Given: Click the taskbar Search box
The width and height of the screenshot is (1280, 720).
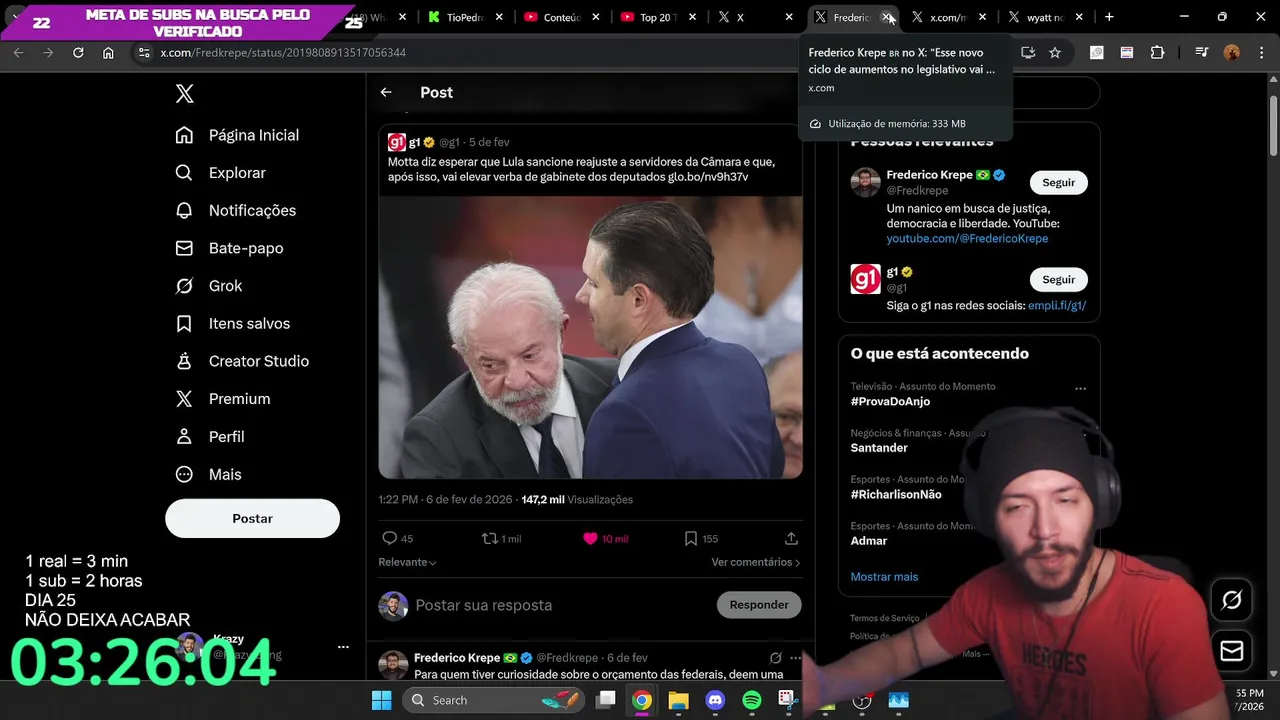Looking at the screenshot, I should click(x=495, y=700).
